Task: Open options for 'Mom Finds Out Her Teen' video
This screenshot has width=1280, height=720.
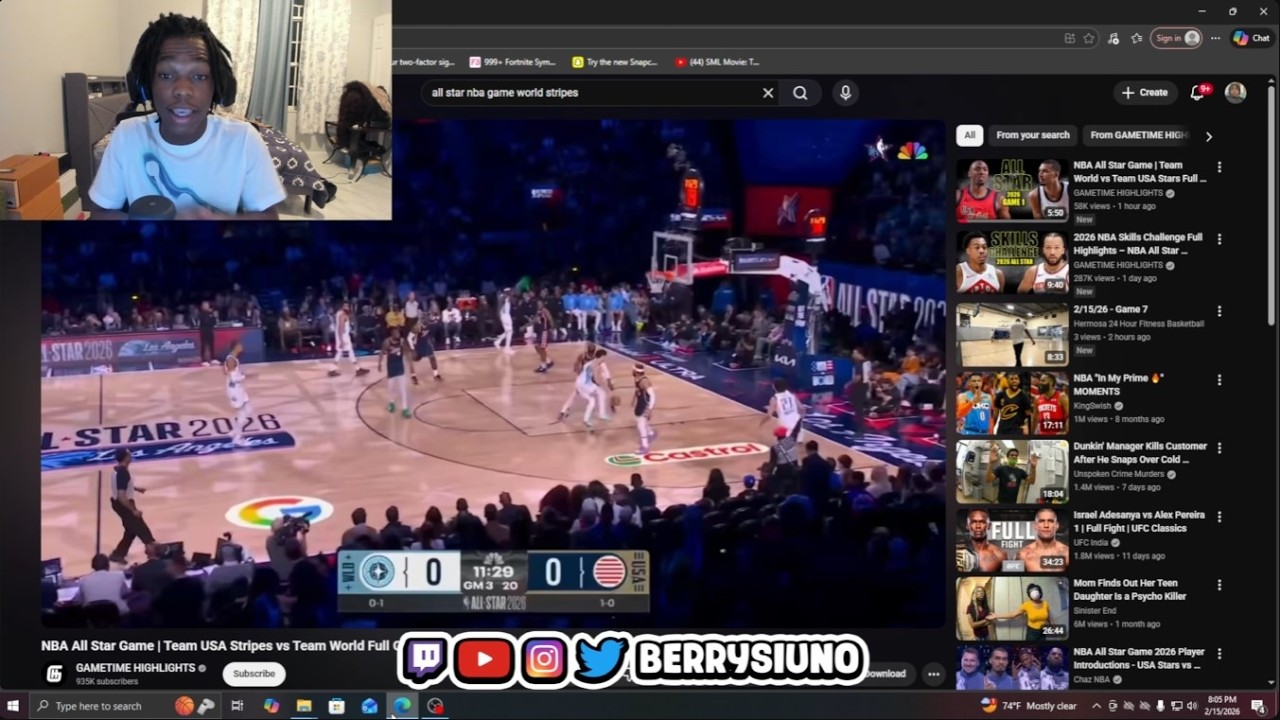Action: point(1219,585)
